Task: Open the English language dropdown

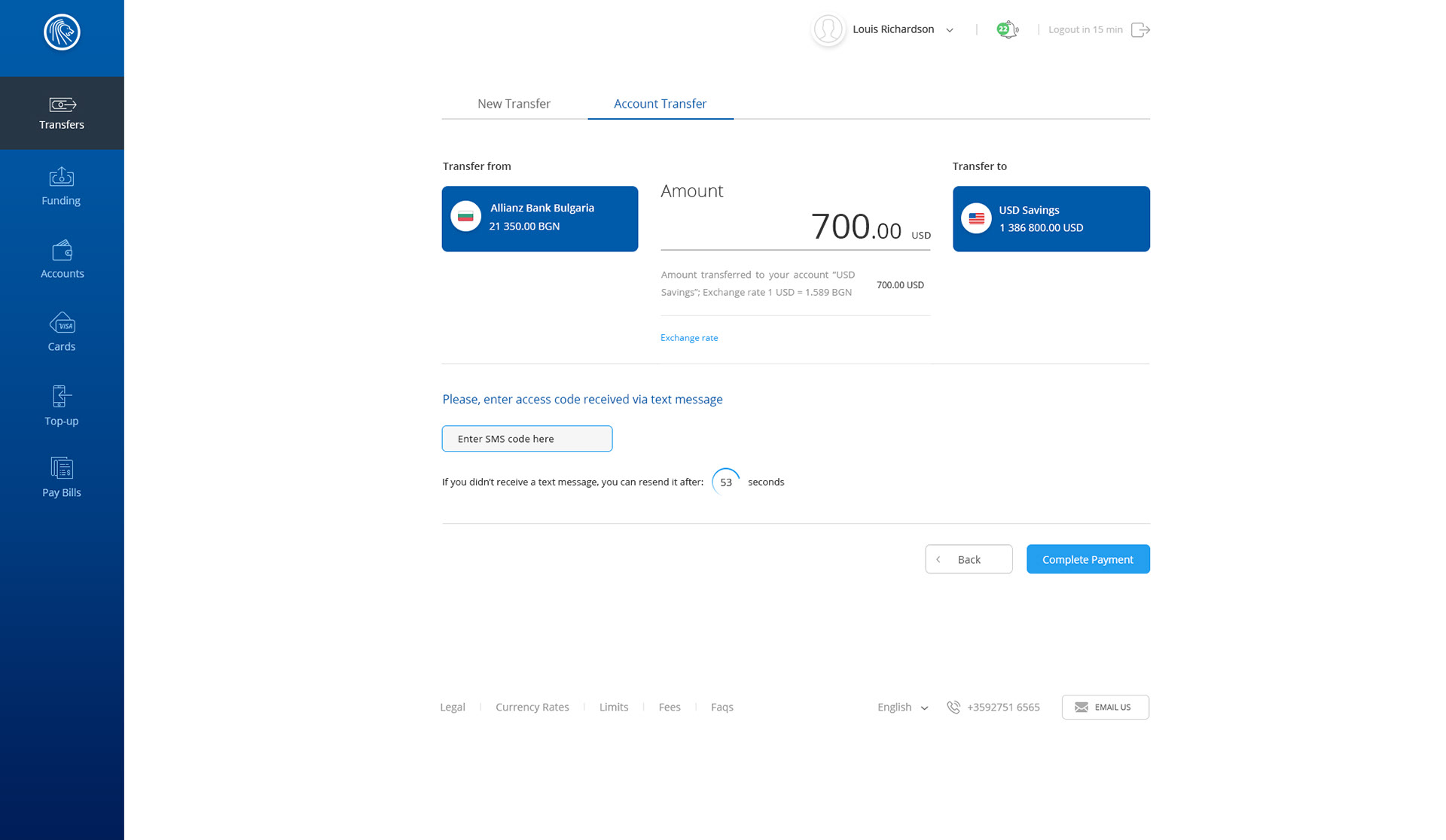Action: pos(902,708)
